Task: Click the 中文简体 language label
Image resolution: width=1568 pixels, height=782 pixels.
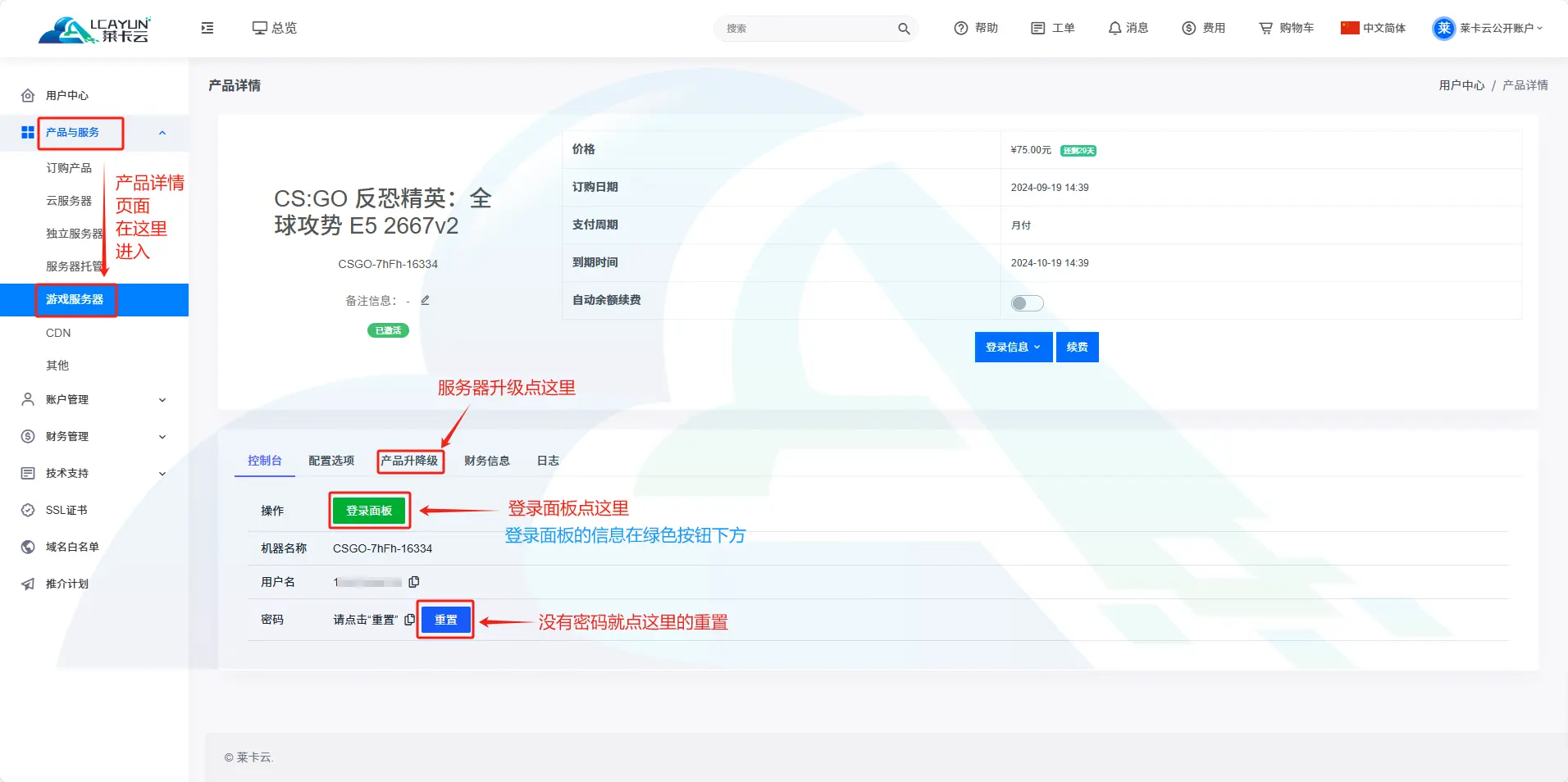Action: click(1384, 28)
